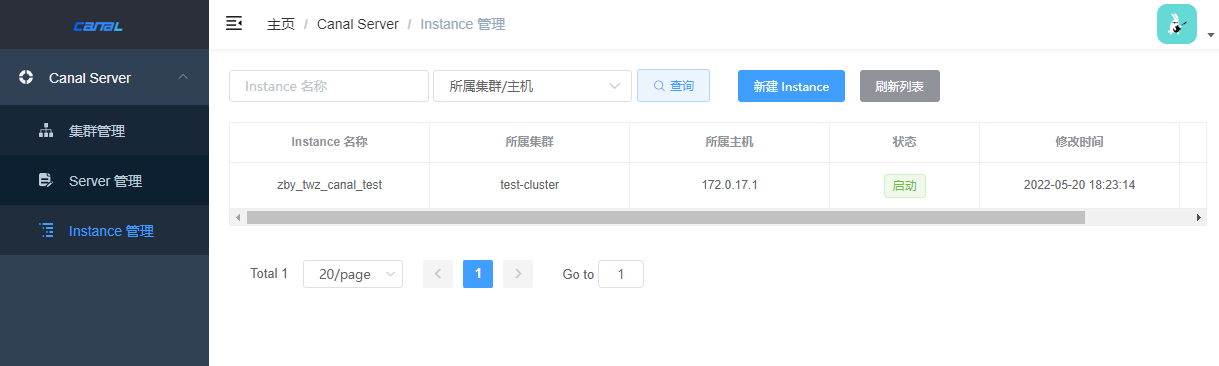Image resolution: width=1219 pixels, height=366 pixels.
Task: Click test-cluster cell
Action: point(529,185)
